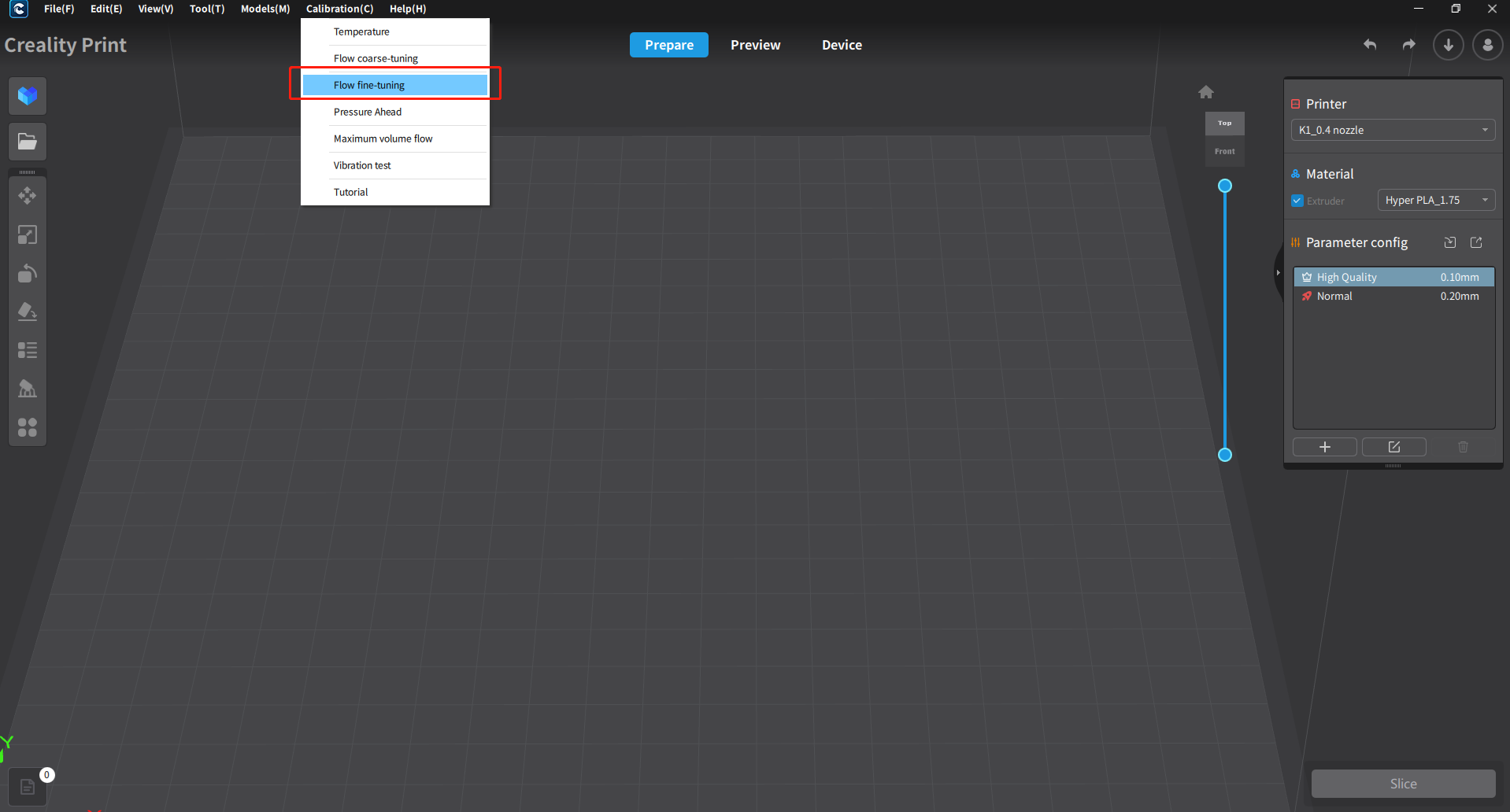Viewport: 1510px width, 812px height.
Task: Minimize the Creality Print window
Action: [1419, 9]
